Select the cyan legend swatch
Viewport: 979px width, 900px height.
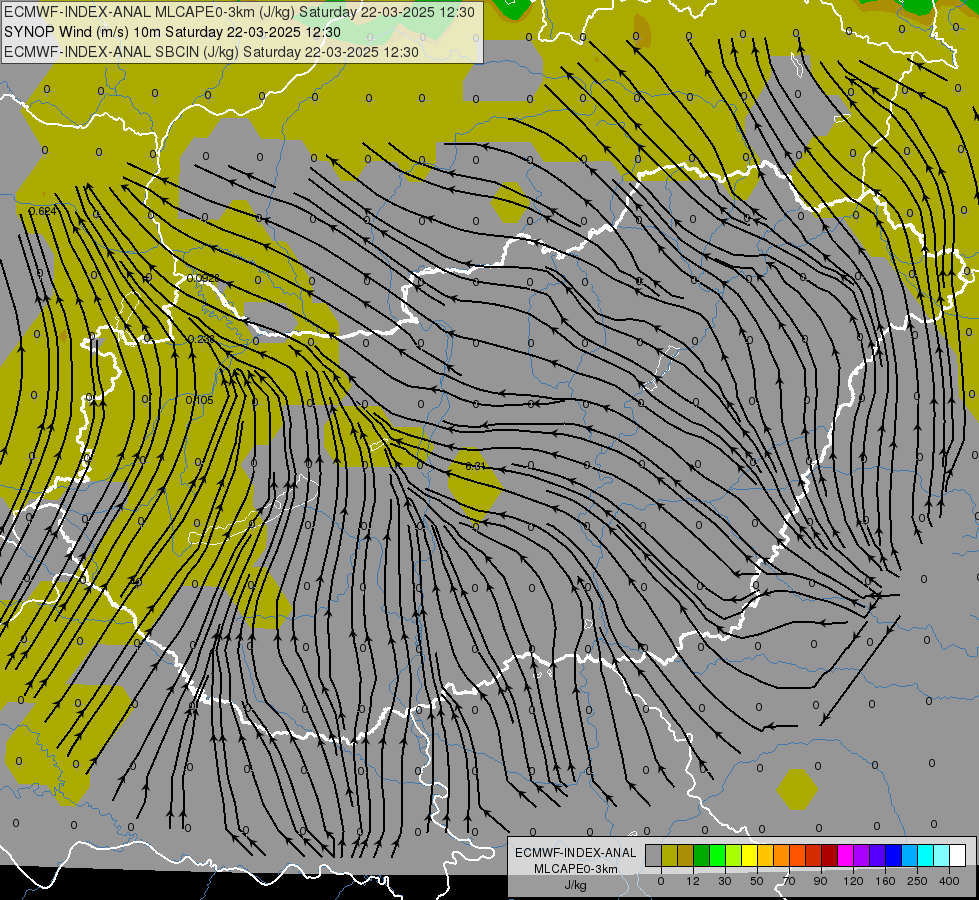[x=925, y=855]
